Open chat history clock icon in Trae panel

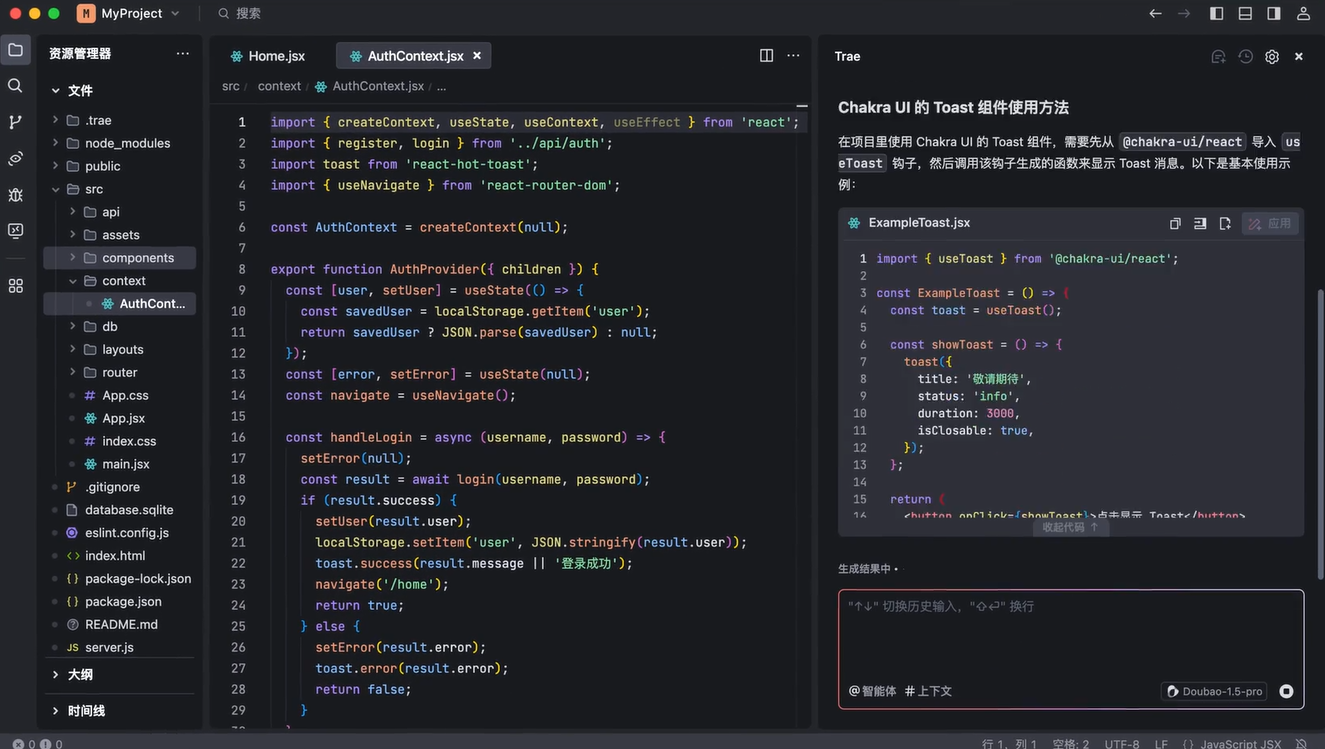click(1245, 57)
